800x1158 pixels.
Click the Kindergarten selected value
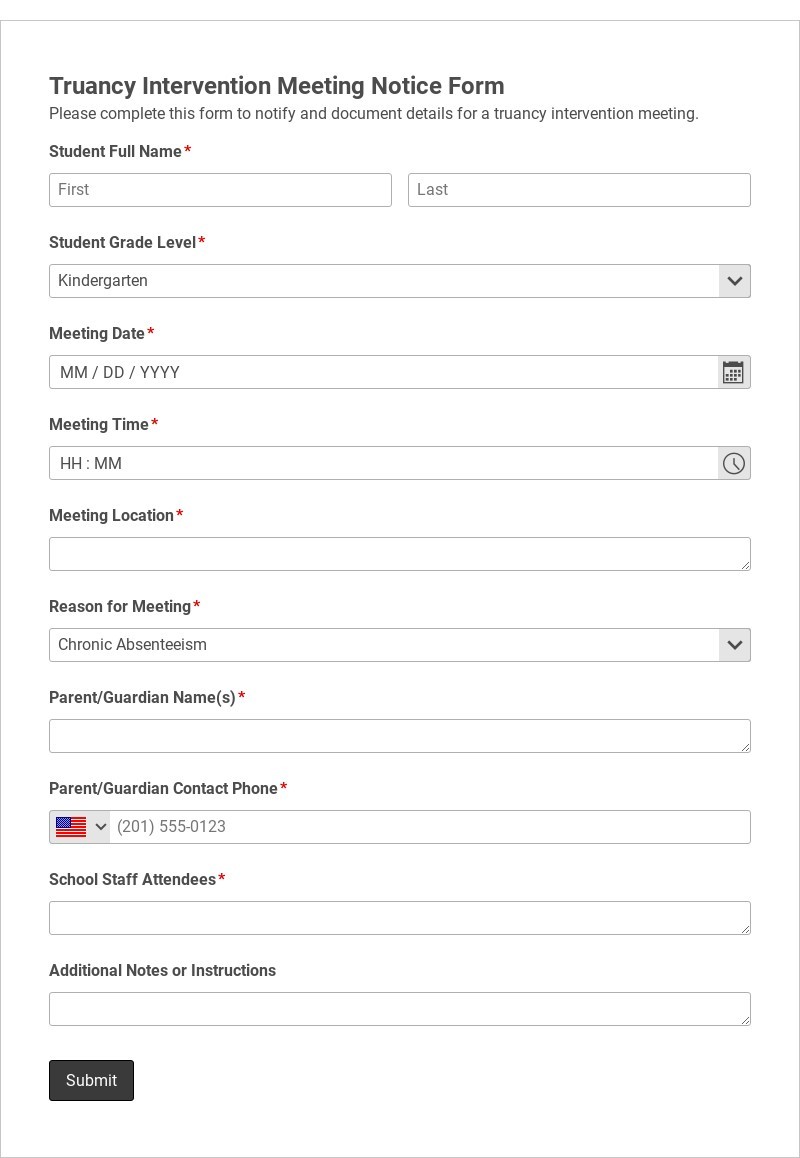103,281
